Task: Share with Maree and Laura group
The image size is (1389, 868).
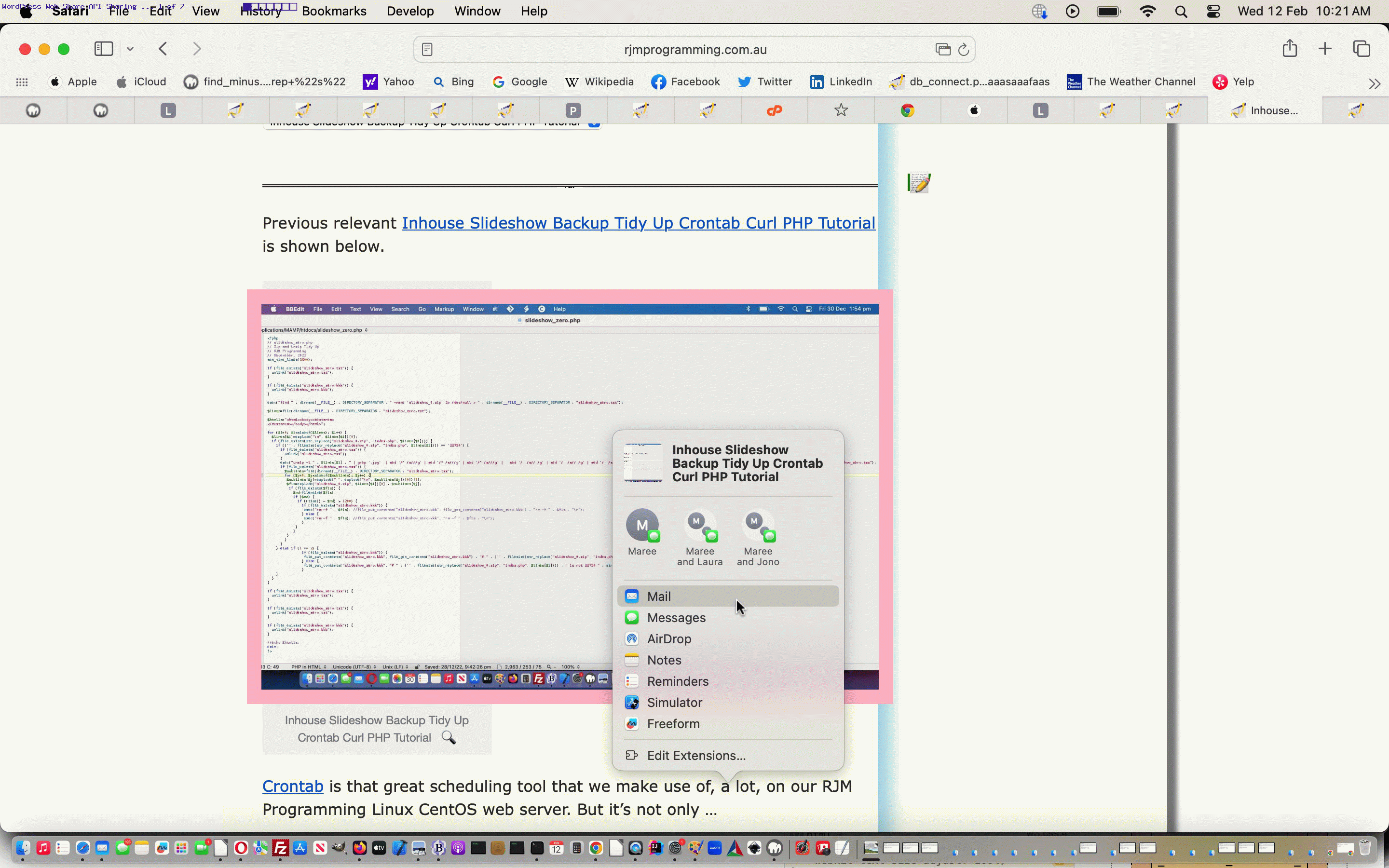Action: pyautogui.click(x=700, y=538)
